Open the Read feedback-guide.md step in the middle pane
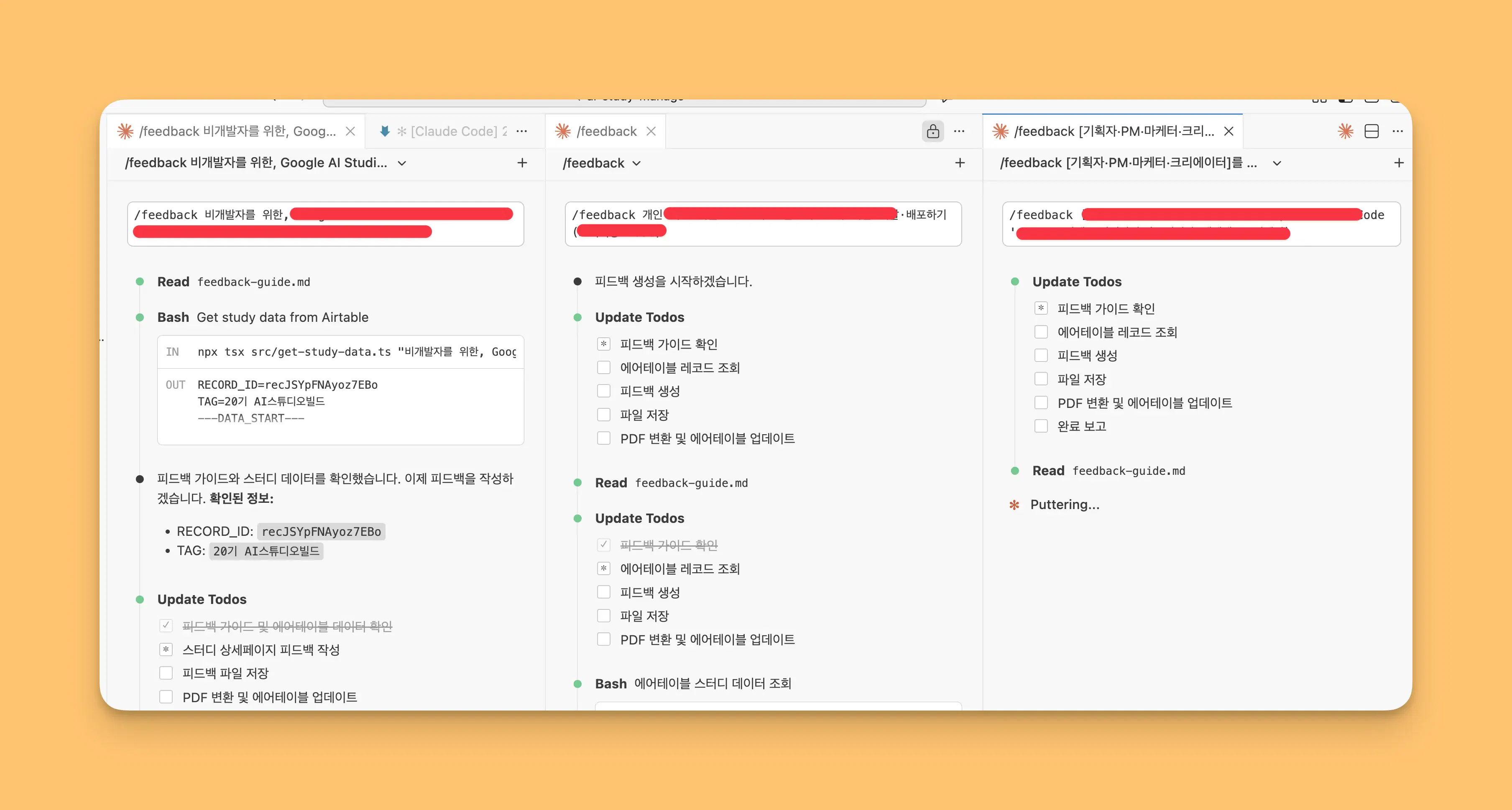 (672, 483)
